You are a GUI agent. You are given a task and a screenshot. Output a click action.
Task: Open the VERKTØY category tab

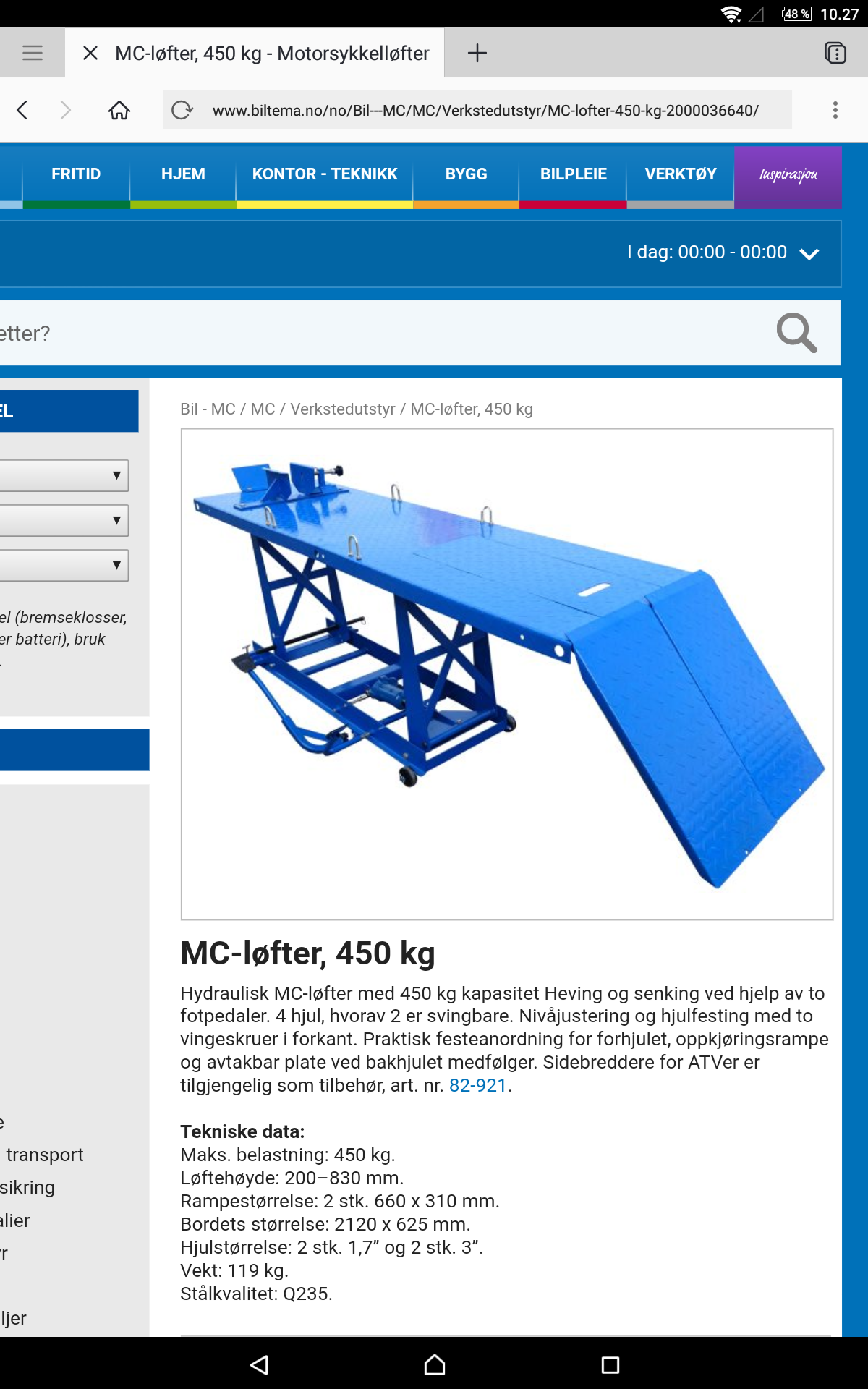[680, 174]
